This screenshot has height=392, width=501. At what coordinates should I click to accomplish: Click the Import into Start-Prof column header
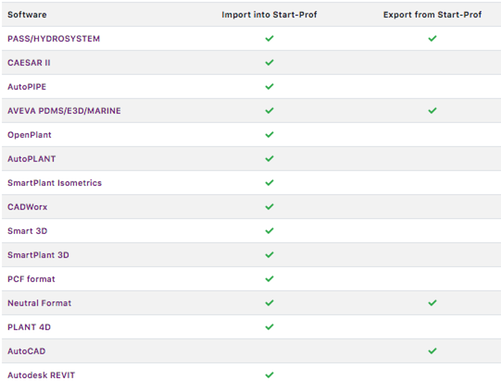(x=269, y=15)
